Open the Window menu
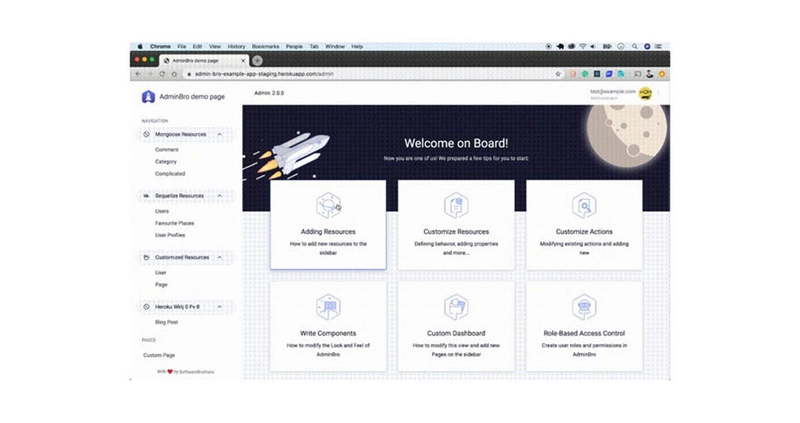The image size is (800, 423). point(335,46)
